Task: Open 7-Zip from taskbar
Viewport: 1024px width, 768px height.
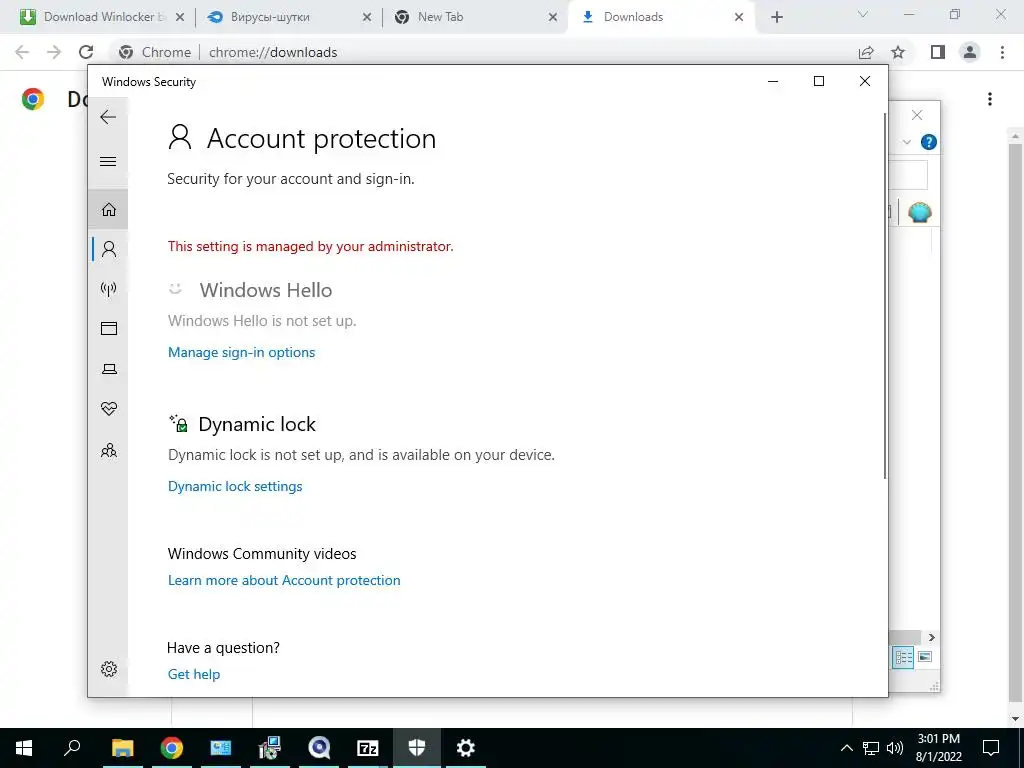Action: pyautogui.click(x=368, y=748)
